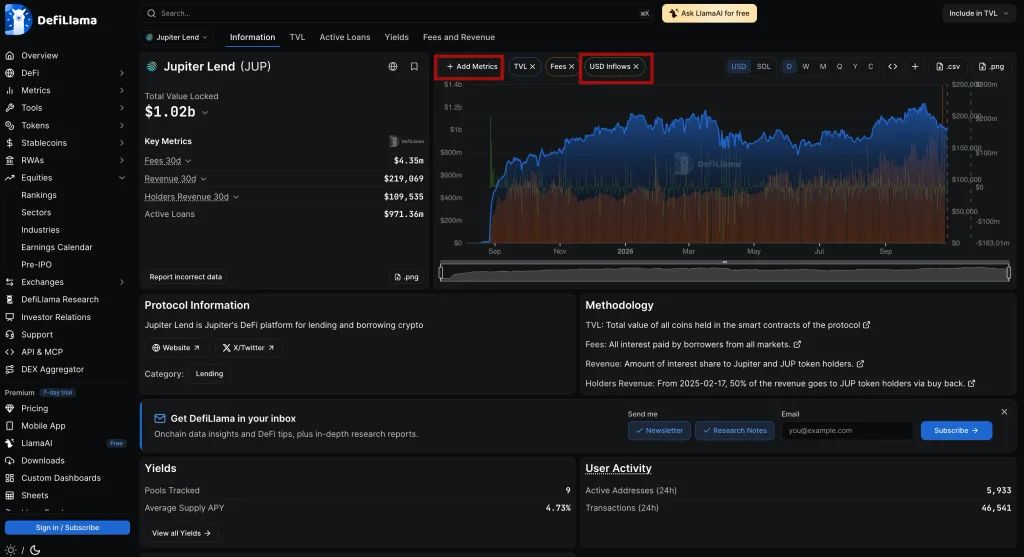Click the DefiLlama Research icon

point(10,300)
